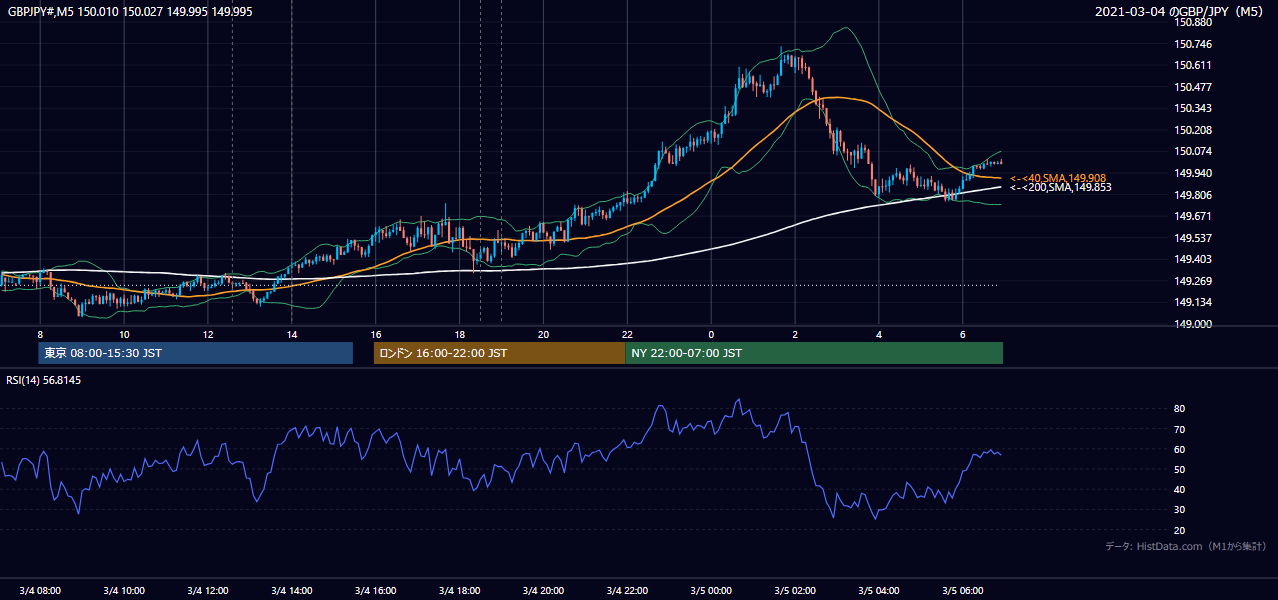Click the RSI(14) 56.8145 indicator label
The image size is (1278, 600).
click(x=43, y=380)
